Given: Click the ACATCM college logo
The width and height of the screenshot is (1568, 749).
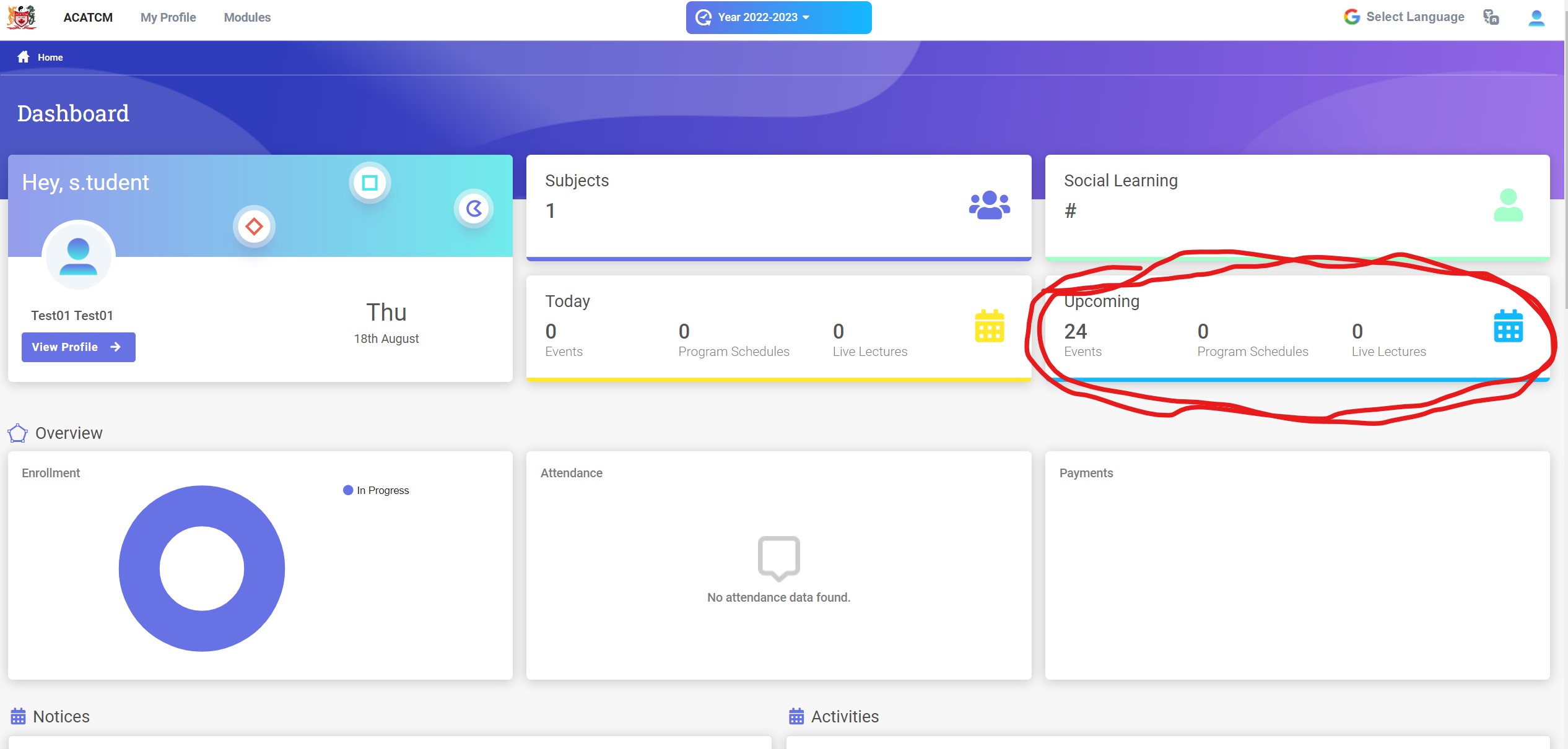Looking at the screenshot, I should [22, 17].
